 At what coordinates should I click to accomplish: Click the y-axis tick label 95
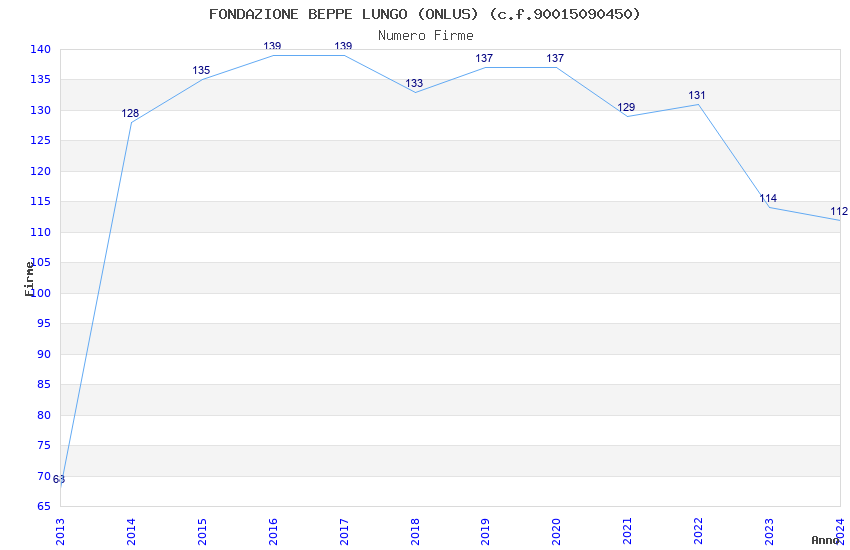pyautogui.click(x=44, y=323)
